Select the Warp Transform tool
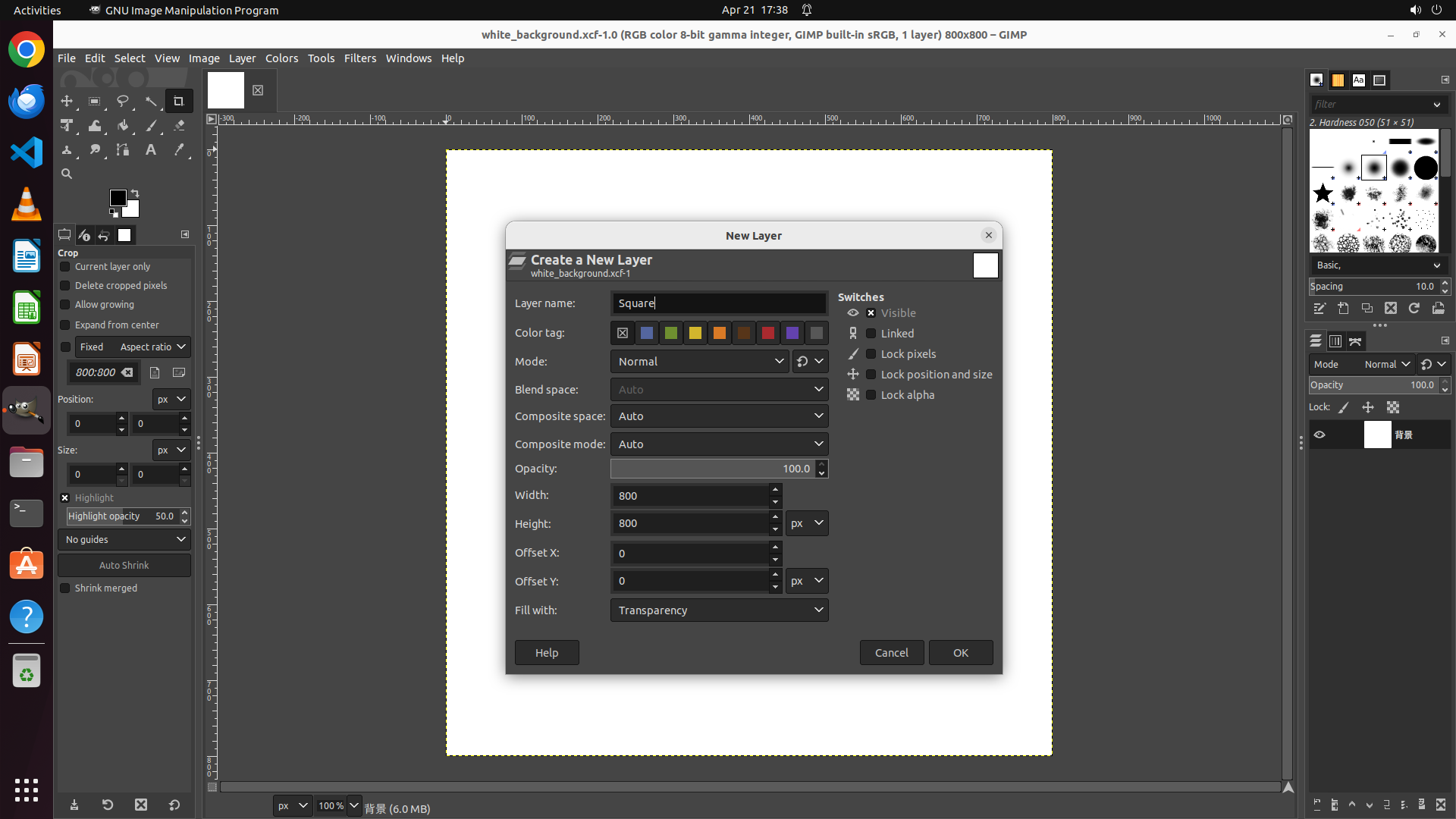The image size is (1456, 819). point(95,126)
